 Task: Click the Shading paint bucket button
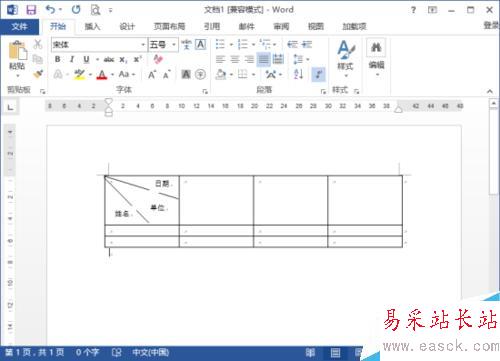(221, 74)
